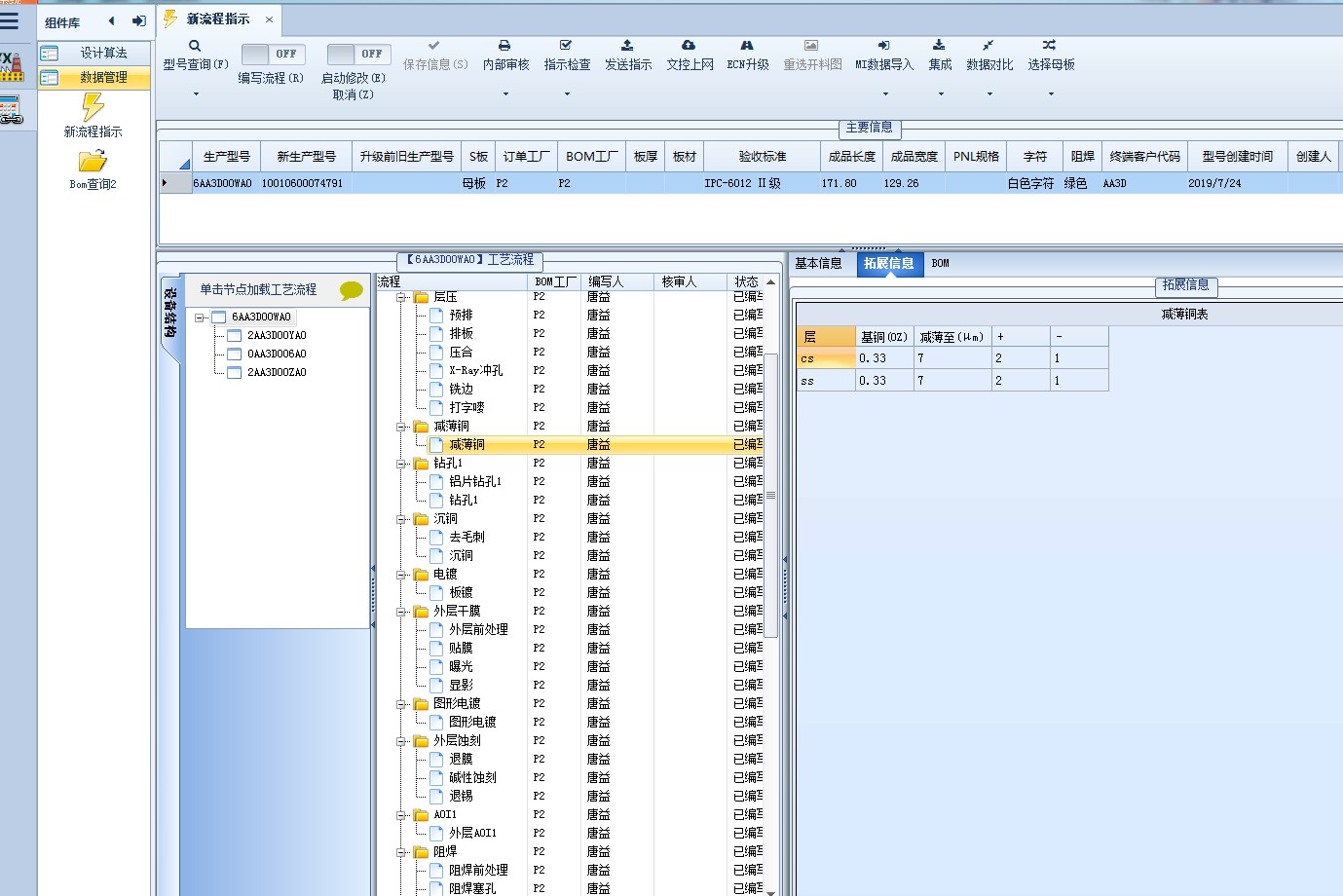Collapse 钻孔1 folder node
This screenshot has height=896, width=1343.
click(x=401, y=464)
